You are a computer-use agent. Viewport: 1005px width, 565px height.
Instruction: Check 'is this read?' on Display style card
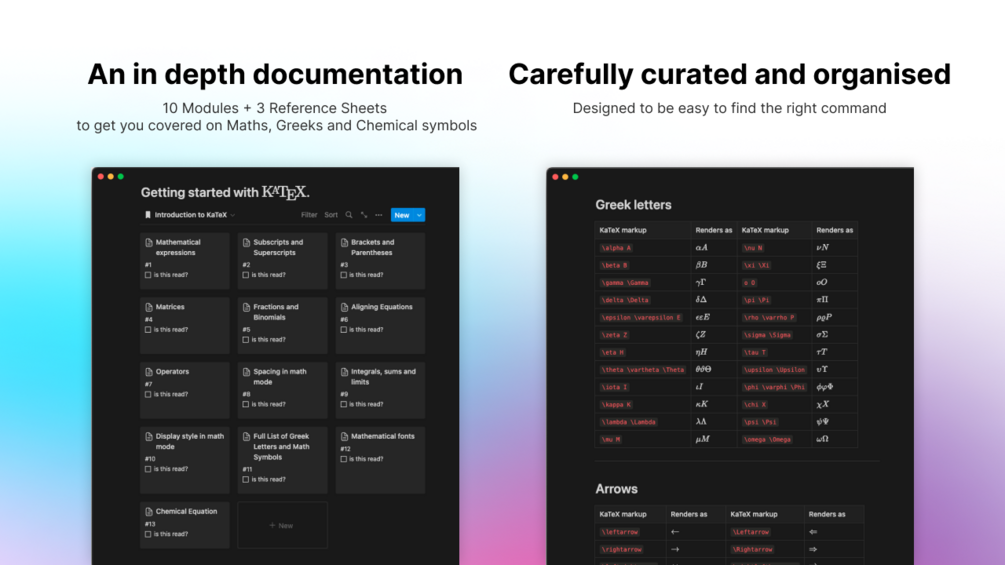pyautogui.click(x=148, y=470)
